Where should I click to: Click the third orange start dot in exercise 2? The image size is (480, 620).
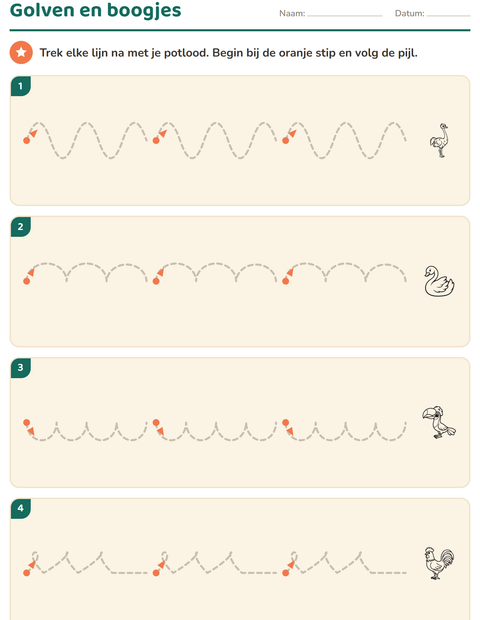285,281
